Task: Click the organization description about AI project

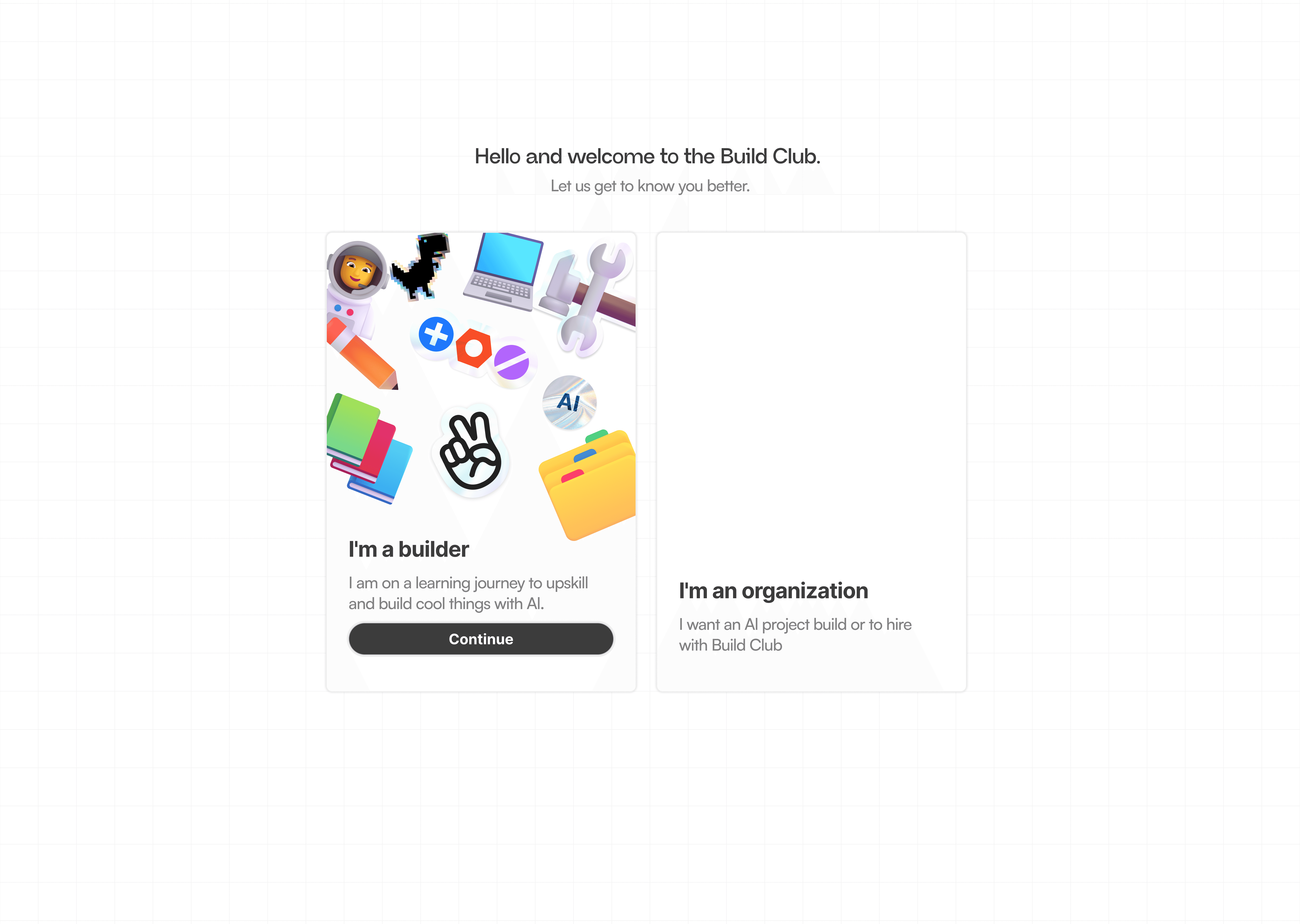Action: [795, 634]
